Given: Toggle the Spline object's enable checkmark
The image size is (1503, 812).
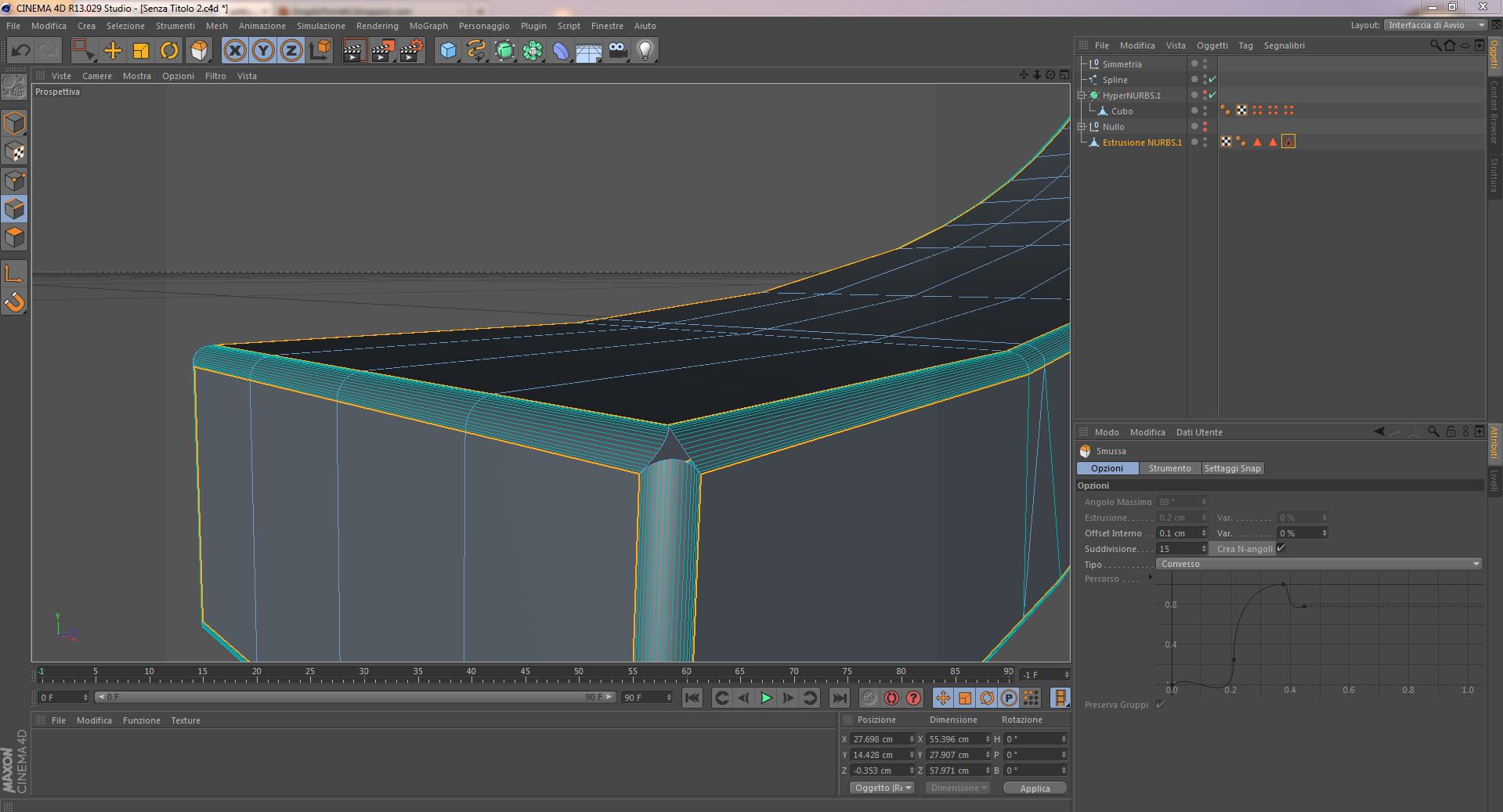Looking at the screenshot, I should [x=1212, y=80].
